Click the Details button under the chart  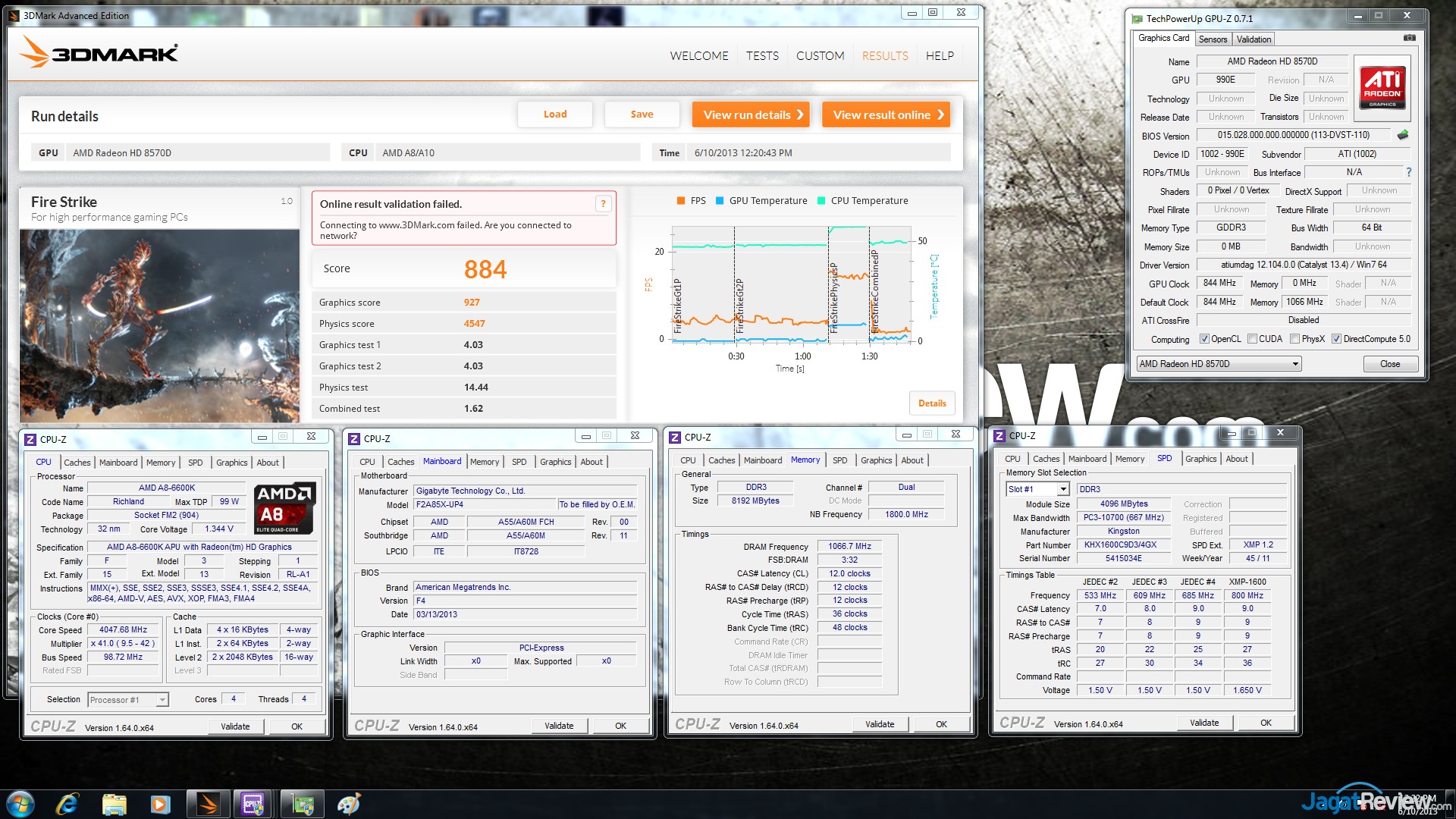(x=931, y=403)
